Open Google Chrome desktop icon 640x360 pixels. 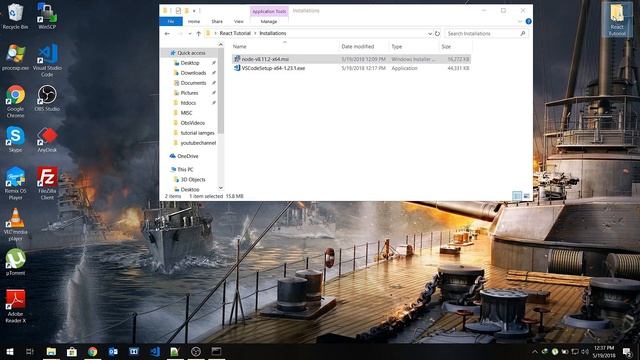tap(15, 101)
